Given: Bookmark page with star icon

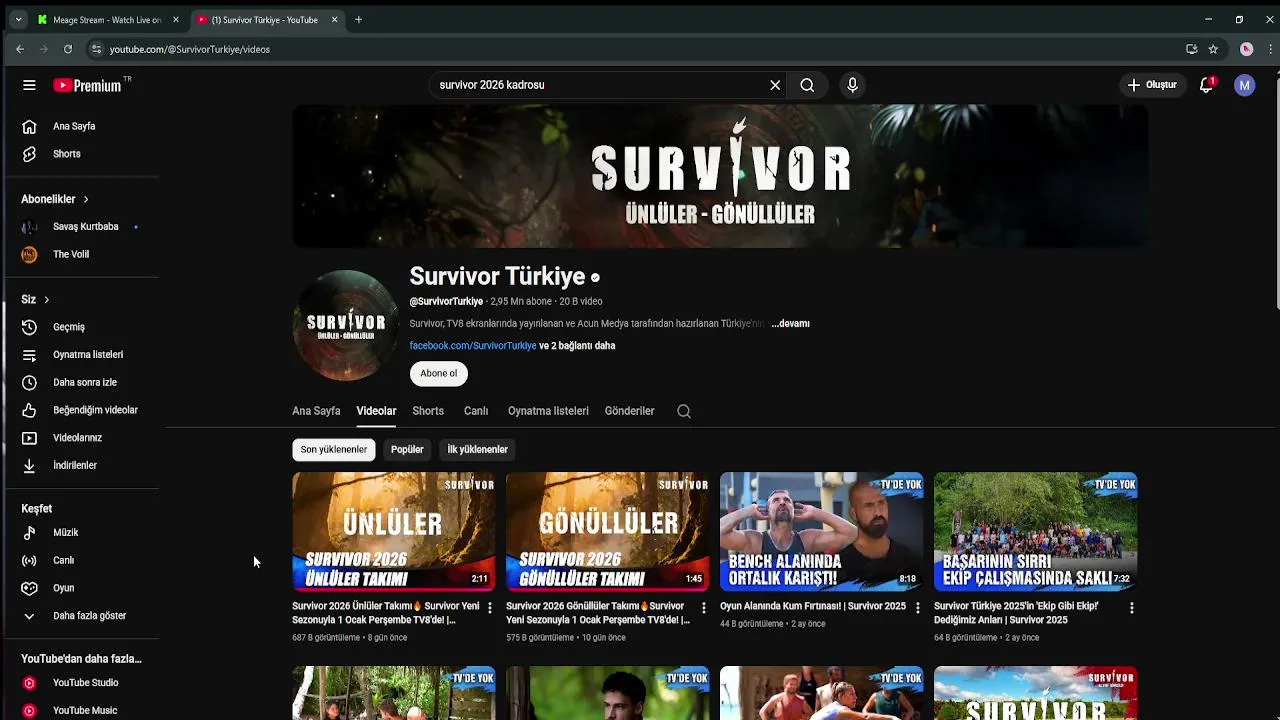Looking at the screenshot, I should point(1213,49).
